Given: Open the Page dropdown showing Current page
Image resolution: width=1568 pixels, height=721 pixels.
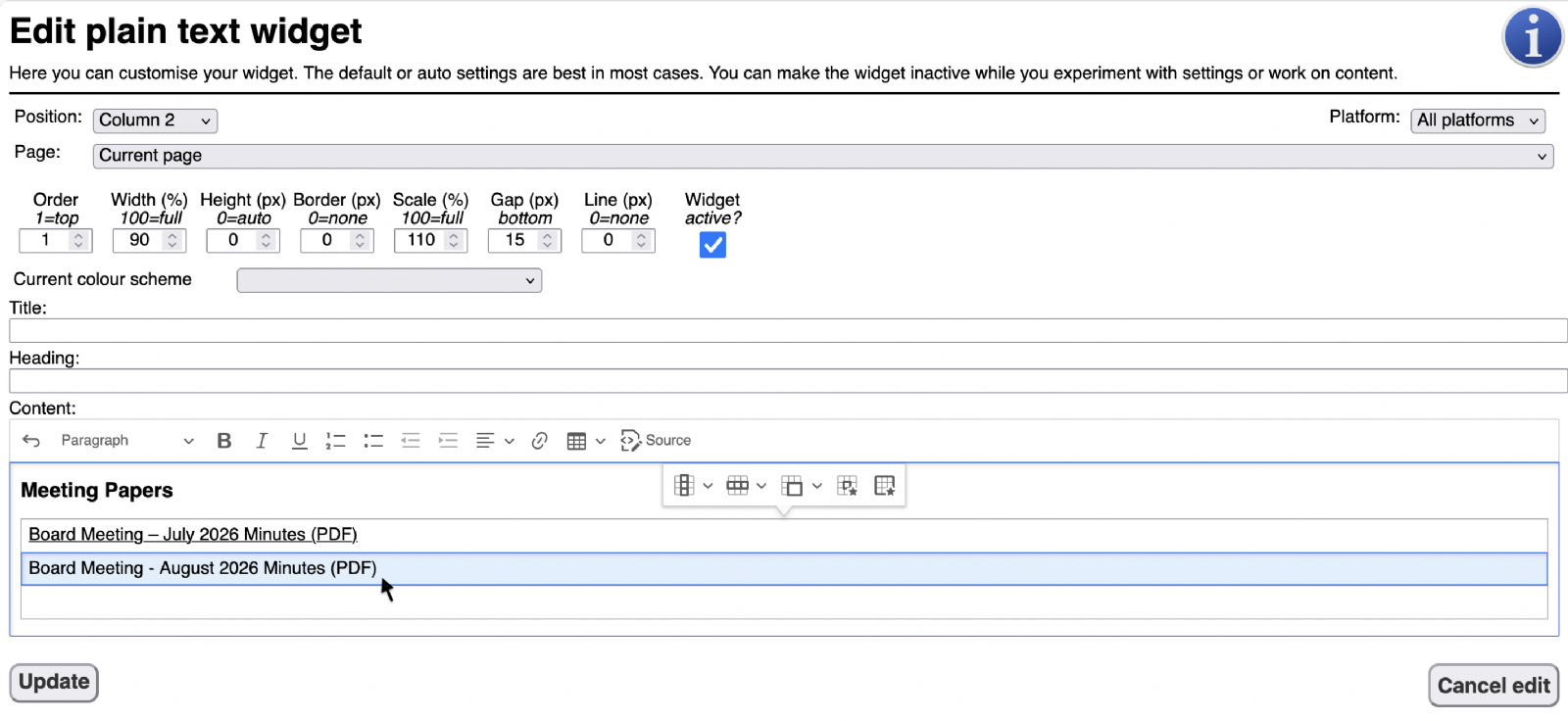Looking at the screenshot, I should point(823,156).
